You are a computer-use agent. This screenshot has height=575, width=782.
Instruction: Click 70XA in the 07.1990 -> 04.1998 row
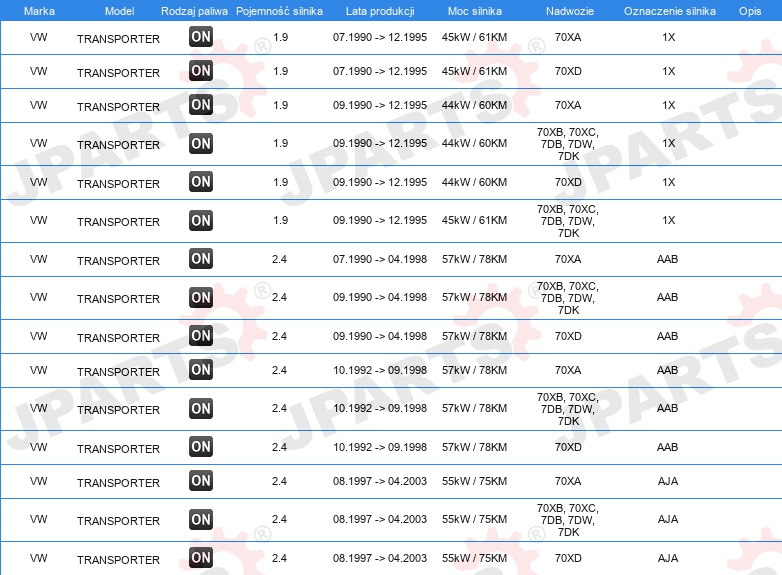(568, 259)
